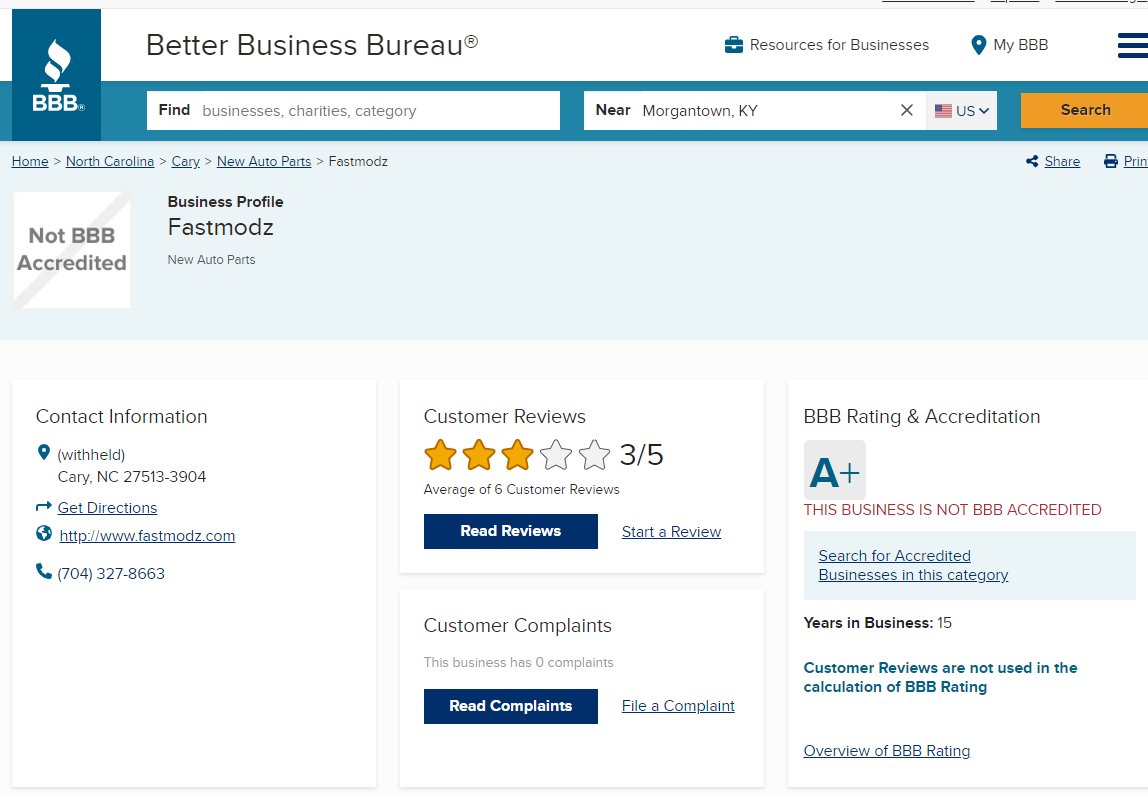Click the (withheld) street address text
1148x797 pixels.
coord(92,455)
